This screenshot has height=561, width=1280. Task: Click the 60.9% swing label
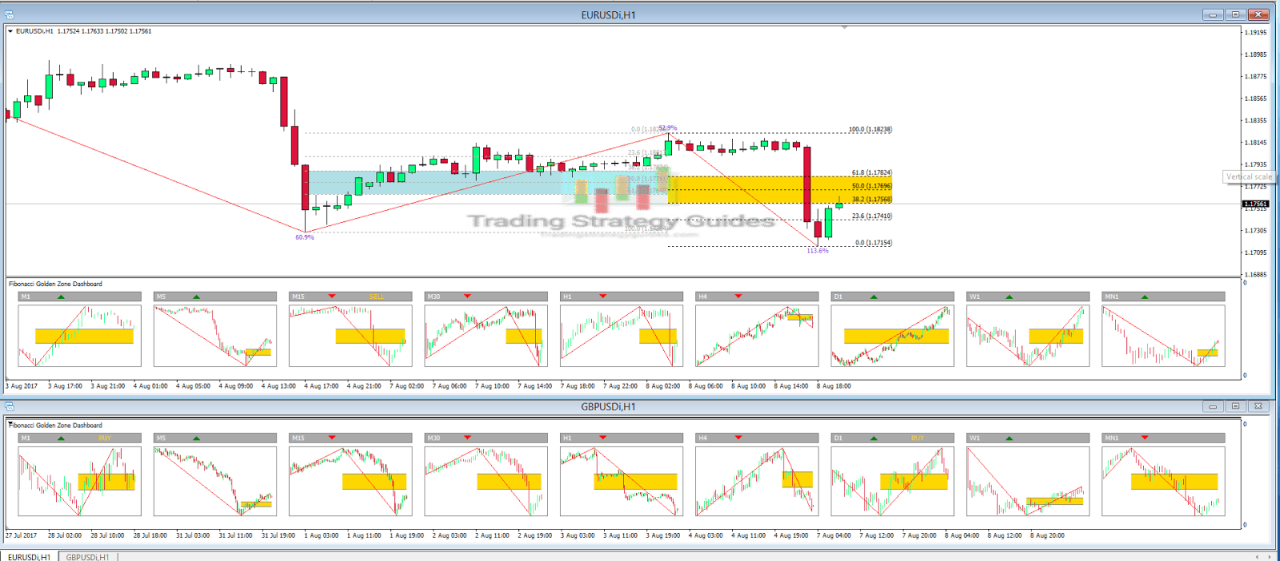click(x=305, y=237)
